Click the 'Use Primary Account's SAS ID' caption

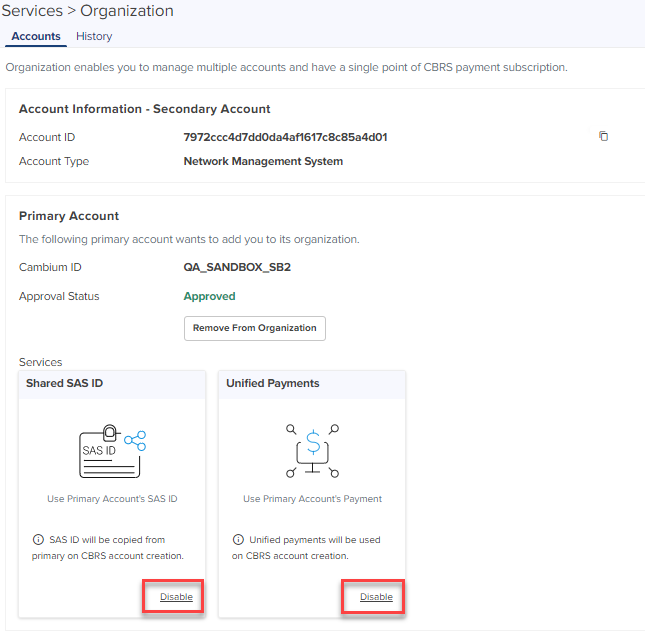112,498
